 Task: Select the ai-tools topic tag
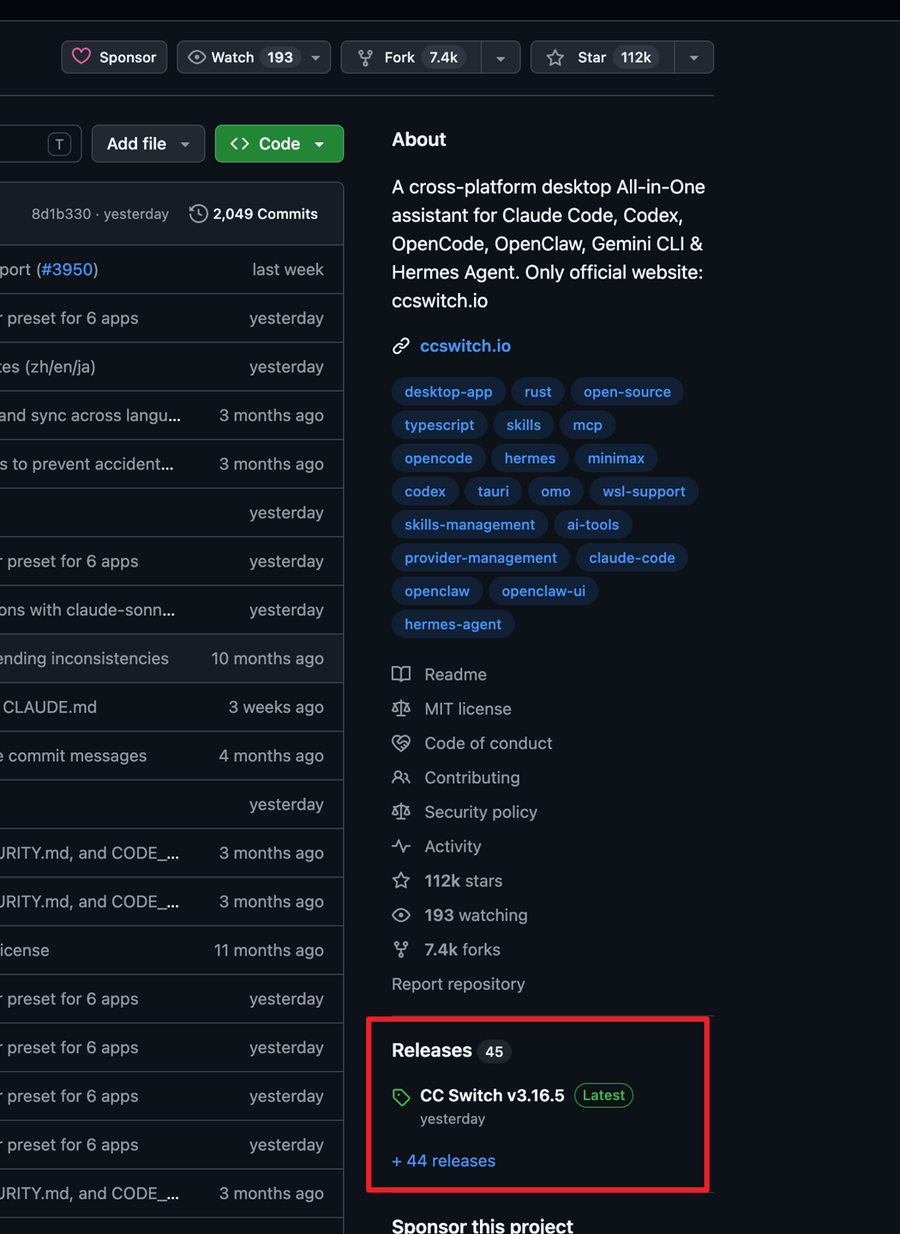tap(593, 524)
